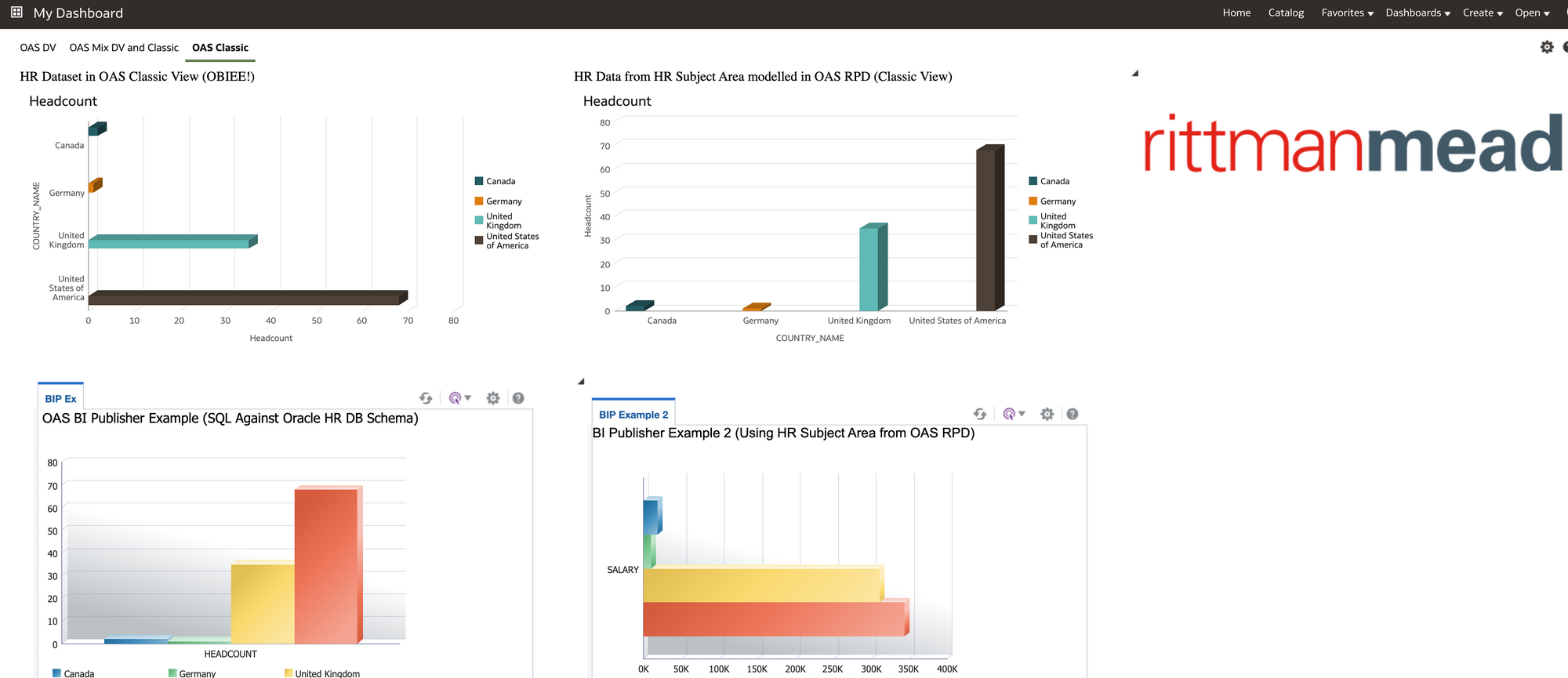Viewport: 1568px width, 678px height.
Task: Collapse section via triangle above BIP Example 2
Action: 581,382
